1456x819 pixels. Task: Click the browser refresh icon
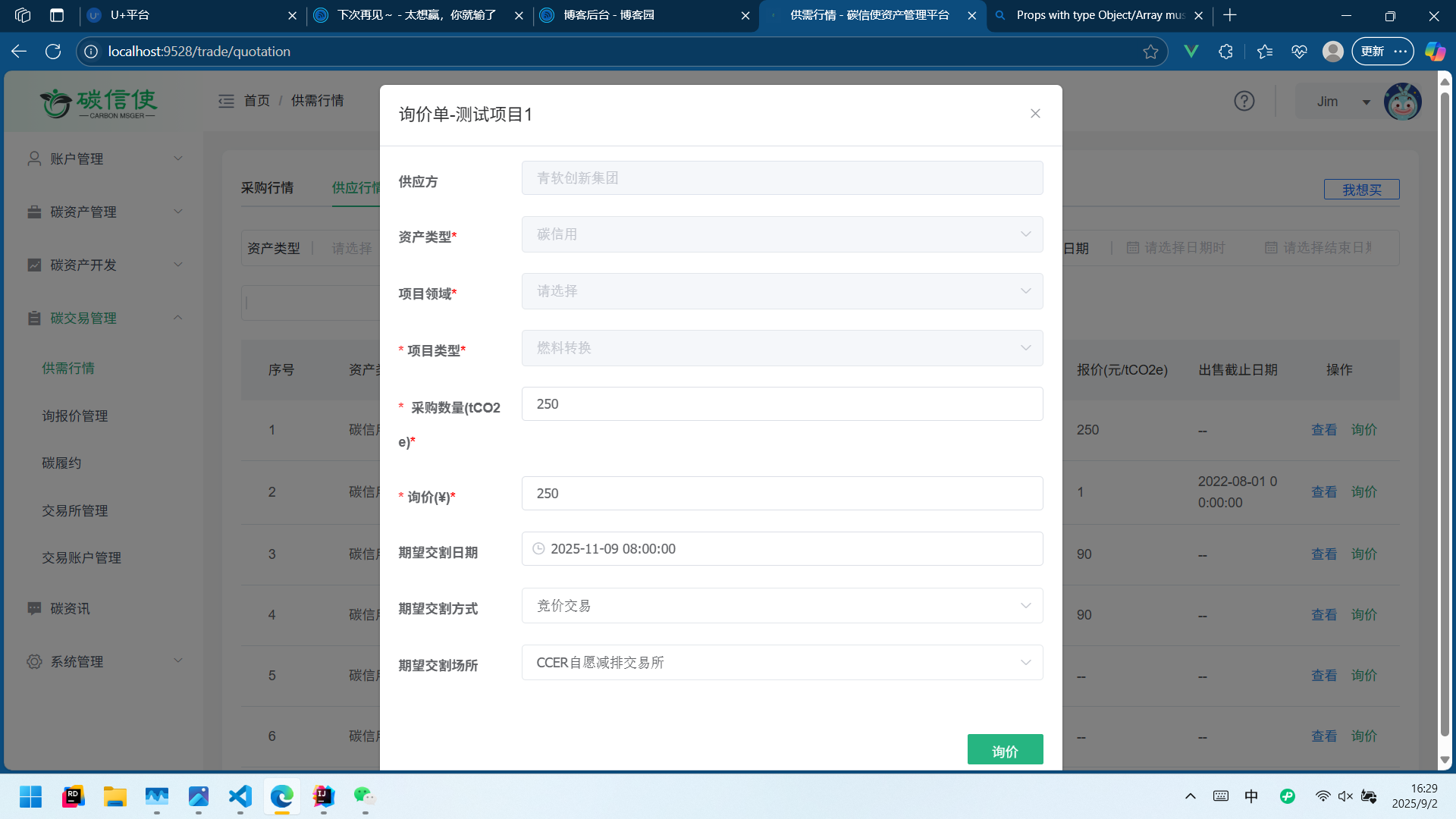tap(53, 52)
